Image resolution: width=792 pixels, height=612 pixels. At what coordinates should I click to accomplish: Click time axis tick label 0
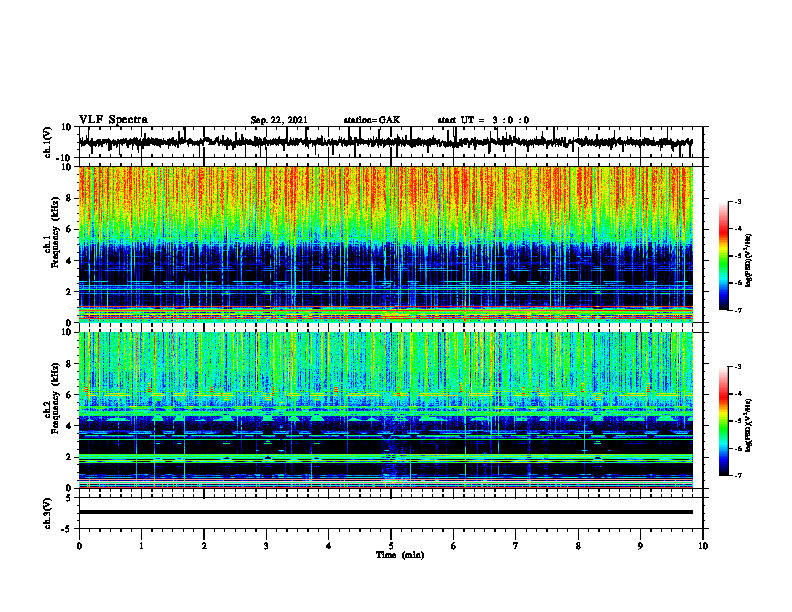pos(79,546)
